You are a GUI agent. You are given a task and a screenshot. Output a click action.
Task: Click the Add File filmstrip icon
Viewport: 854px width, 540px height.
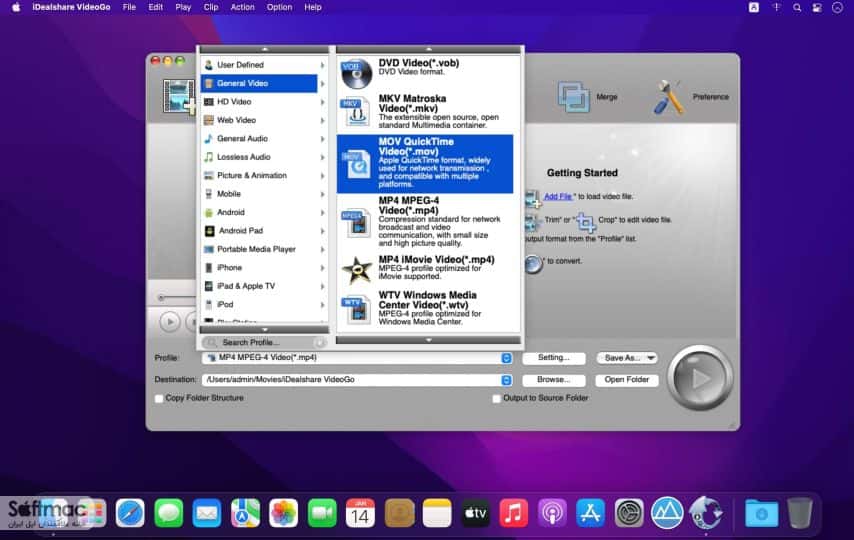coord(179,96)
